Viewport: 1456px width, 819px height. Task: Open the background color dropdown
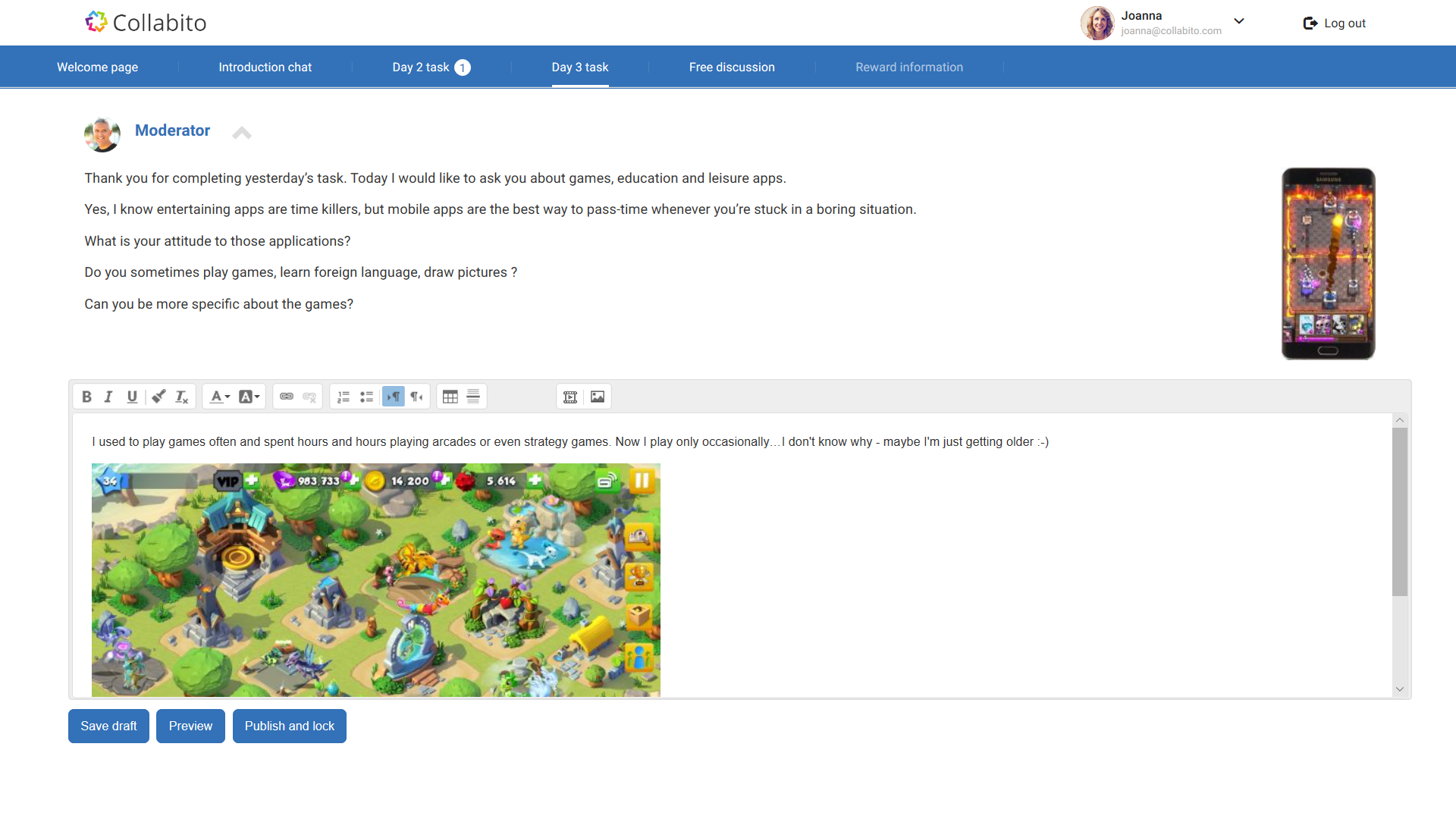pyautogui.click(x=249, y=397)
